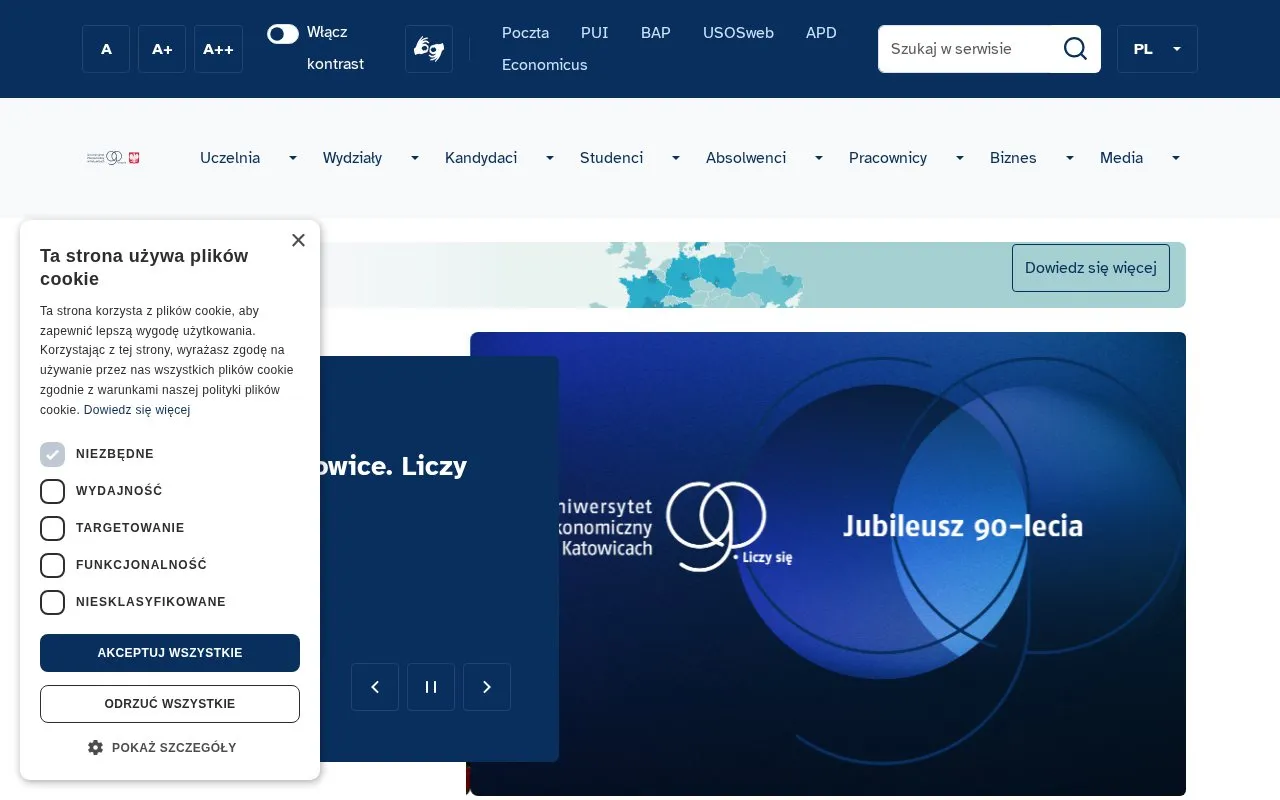This screenshot has height=800, width=1280.
Task: Click the Odrzuć wszystkie button
Action: (170, 704)
